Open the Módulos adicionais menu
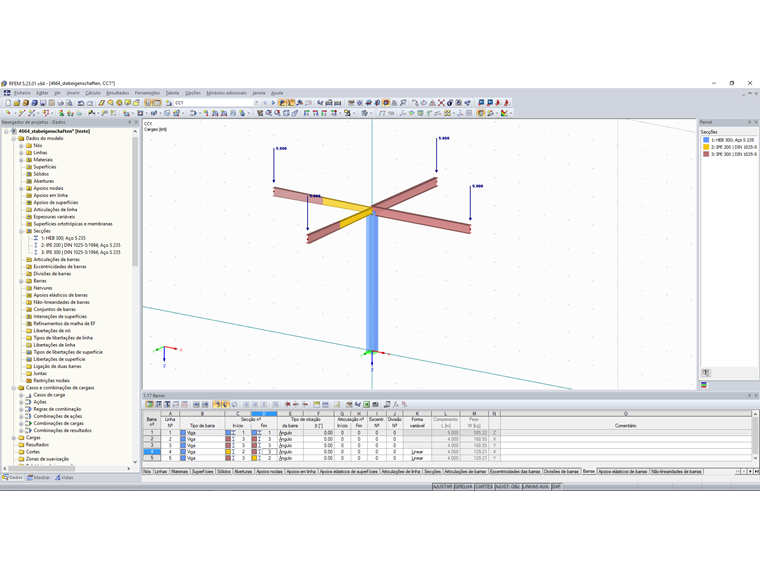 [226, 93]
